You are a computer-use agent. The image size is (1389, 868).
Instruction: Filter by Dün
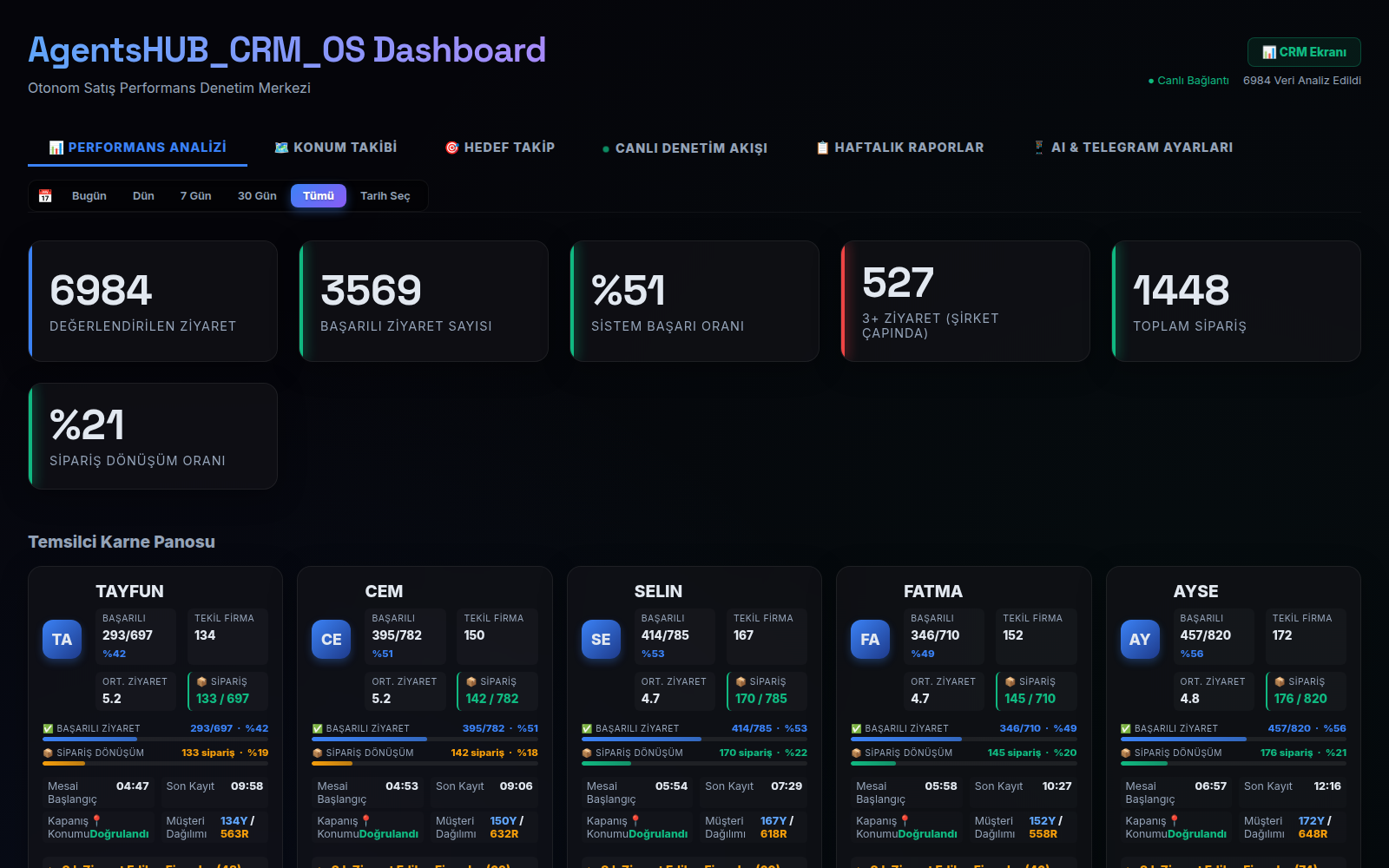pyautogui.click(x=143, y=196)
